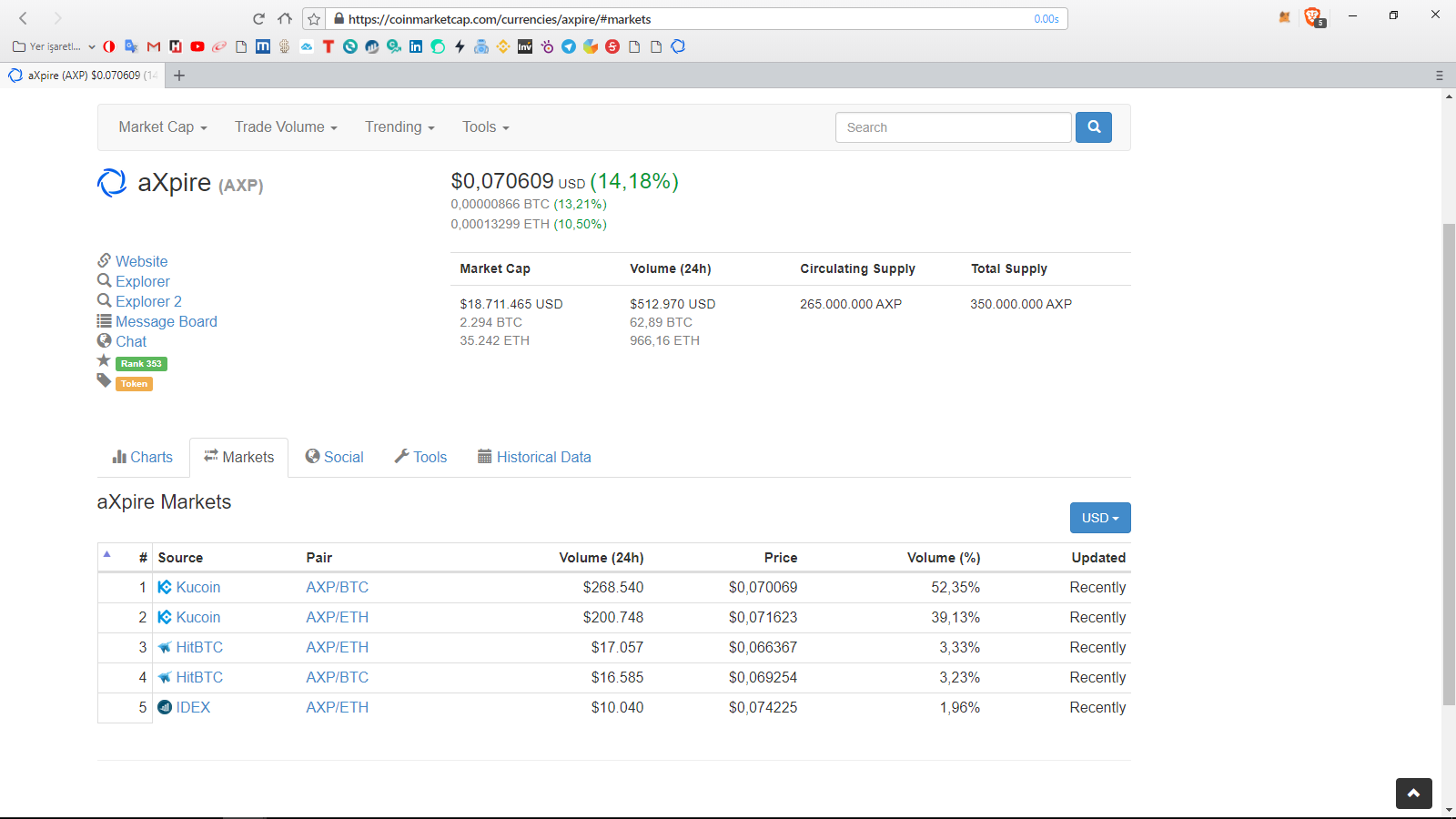Open the Binance bookmark icon
Image resolution: width=1456 pixels, height=819 pixels.
coord(503,46)
